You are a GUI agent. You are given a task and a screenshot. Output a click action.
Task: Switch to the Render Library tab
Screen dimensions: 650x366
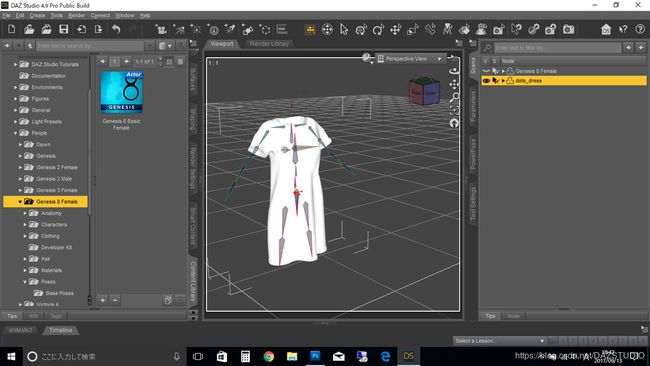pyautogui.click(x=269, y=44)
